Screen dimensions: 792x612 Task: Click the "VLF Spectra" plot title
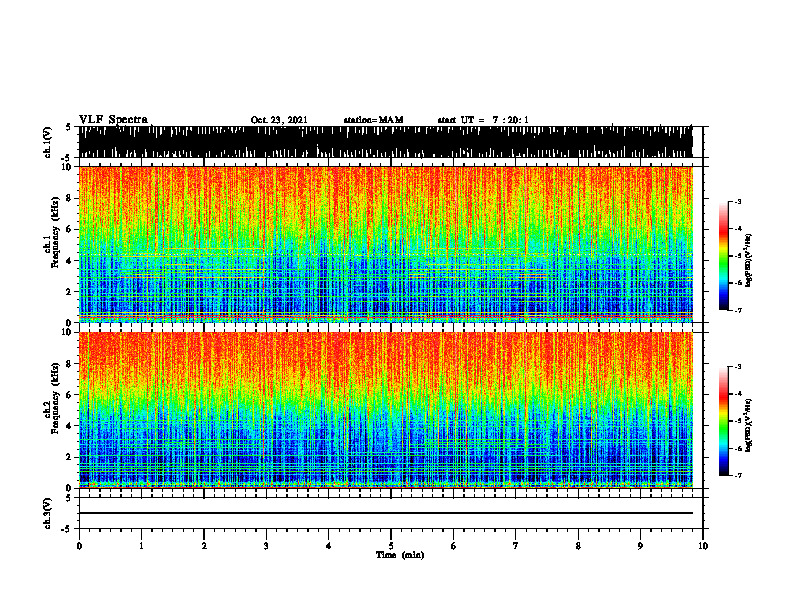pyautogui.click(x=113, y=119)
